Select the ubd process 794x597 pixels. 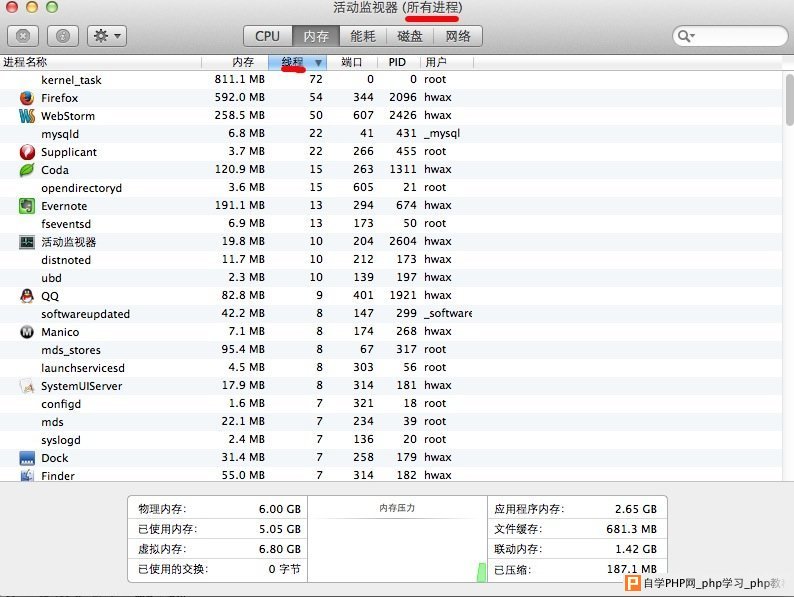click(x=391, y=278)
